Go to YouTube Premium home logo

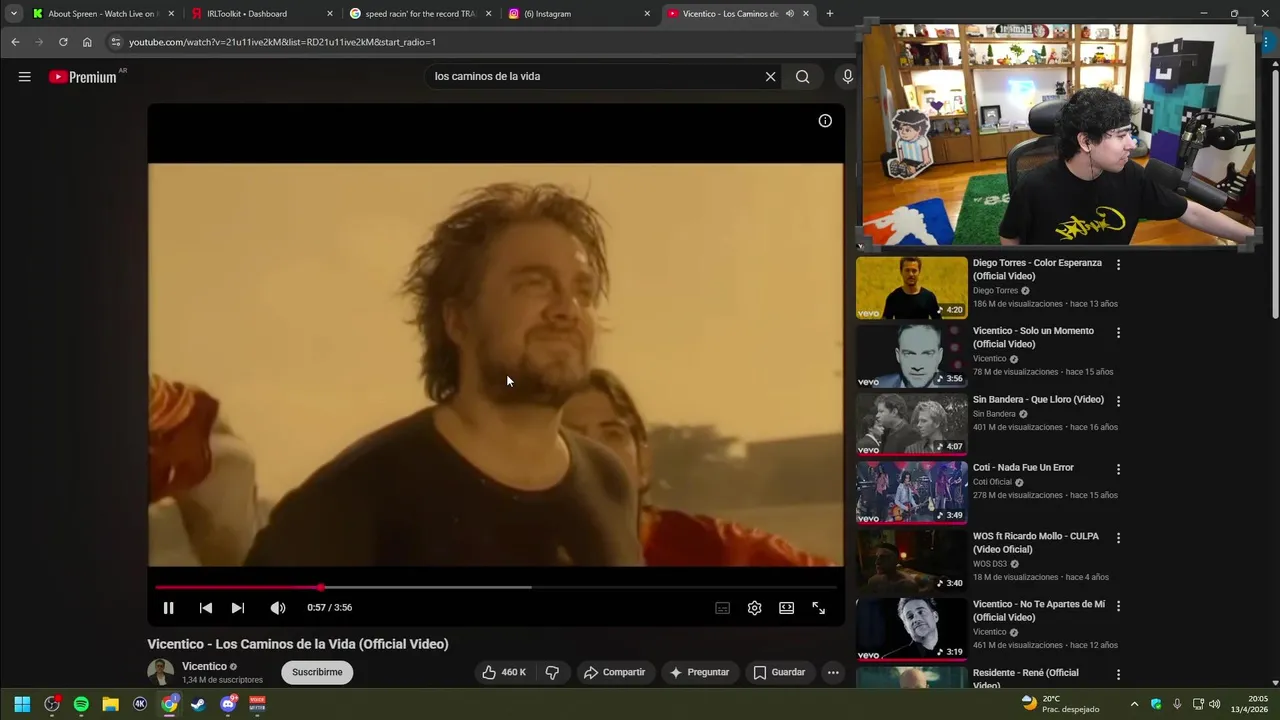[x=83, y=77]
